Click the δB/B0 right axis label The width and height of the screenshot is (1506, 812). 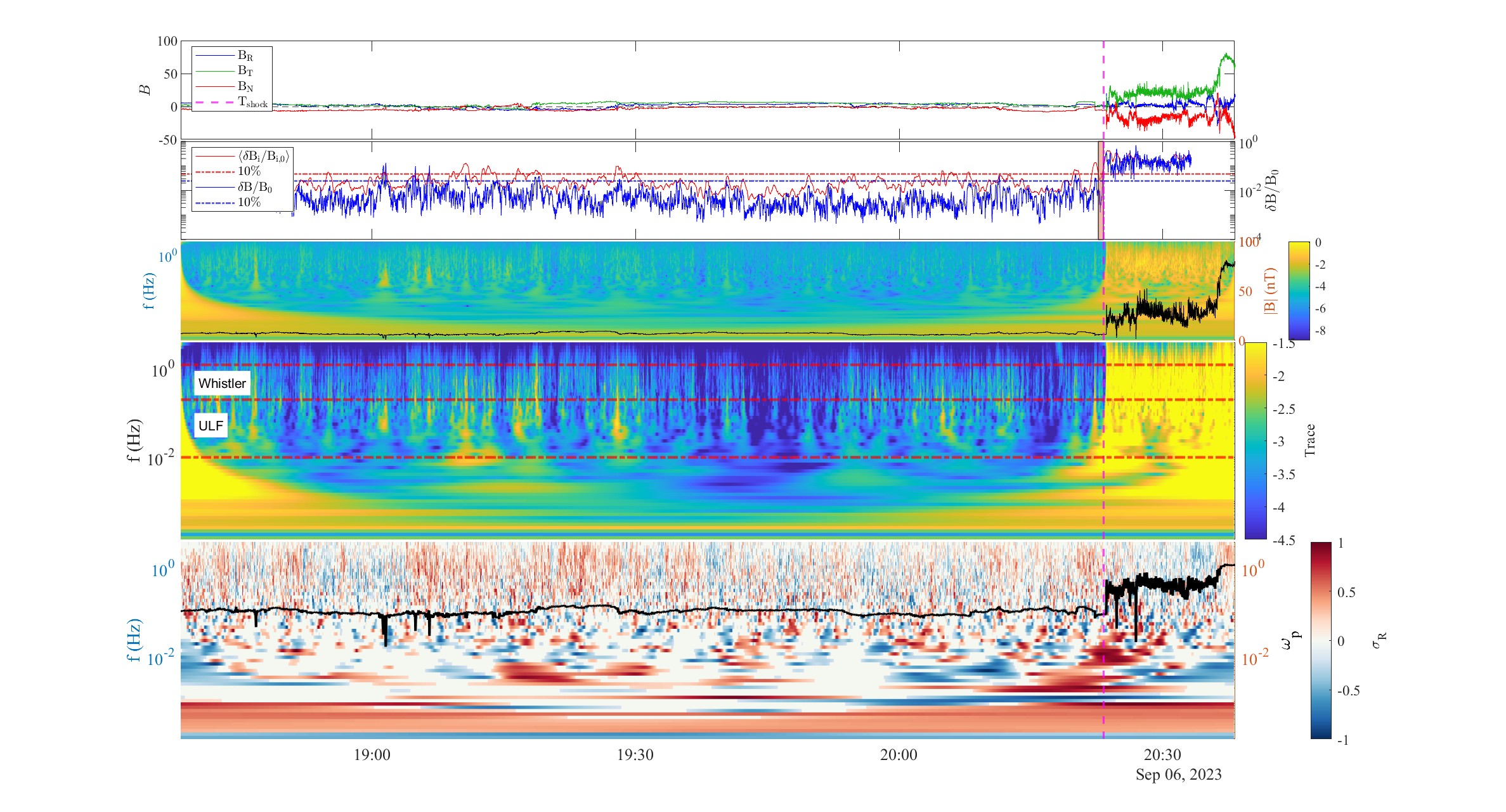1271,190
